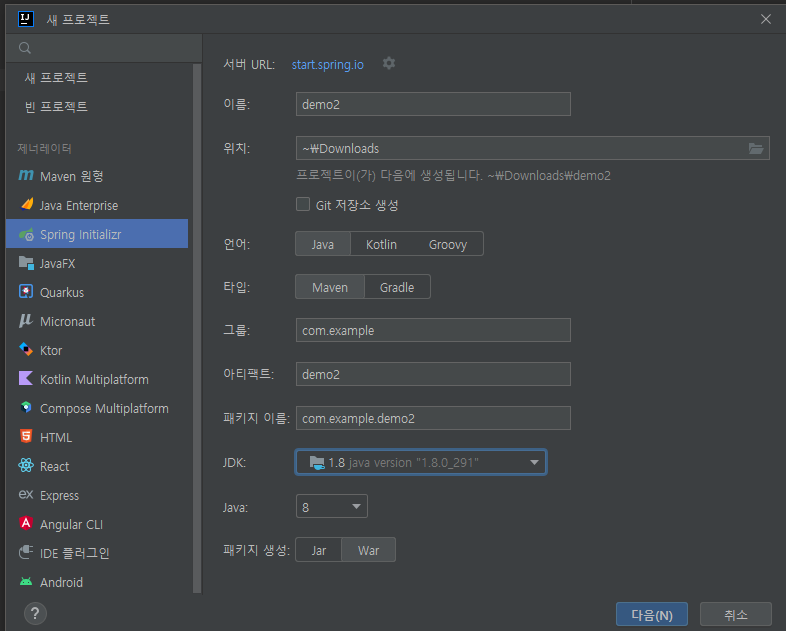Select Micronaut generator entry
Viewport: 786px width, 631px height.
[98, 321]
